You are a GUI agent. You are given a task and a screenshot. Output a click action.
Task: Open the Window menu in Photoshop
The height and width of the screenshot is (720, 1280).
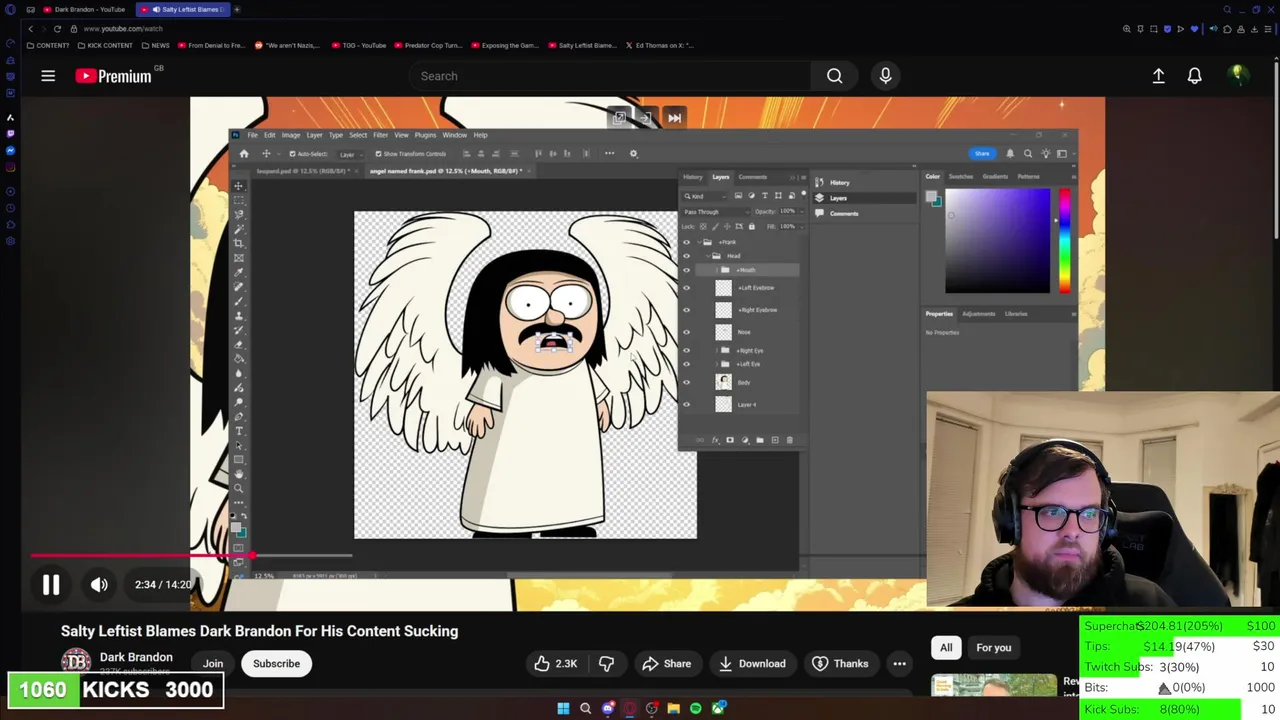454,135
